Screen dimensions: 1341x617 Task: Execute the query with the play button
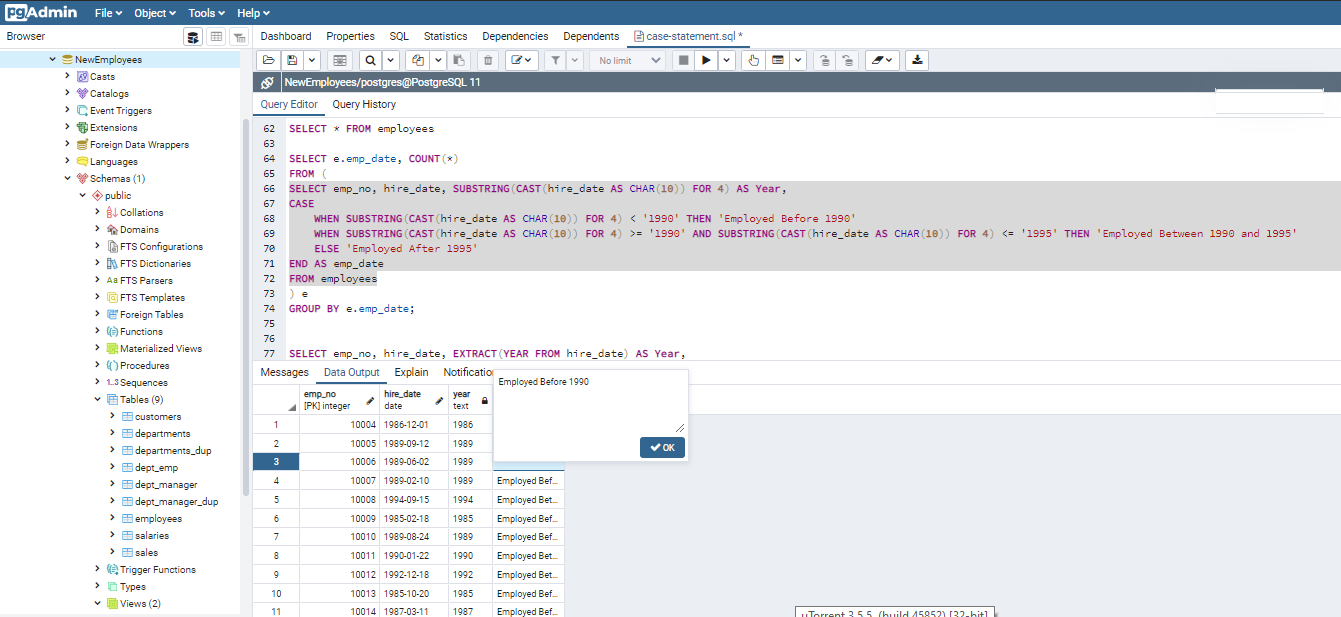[x=706, y=60]
